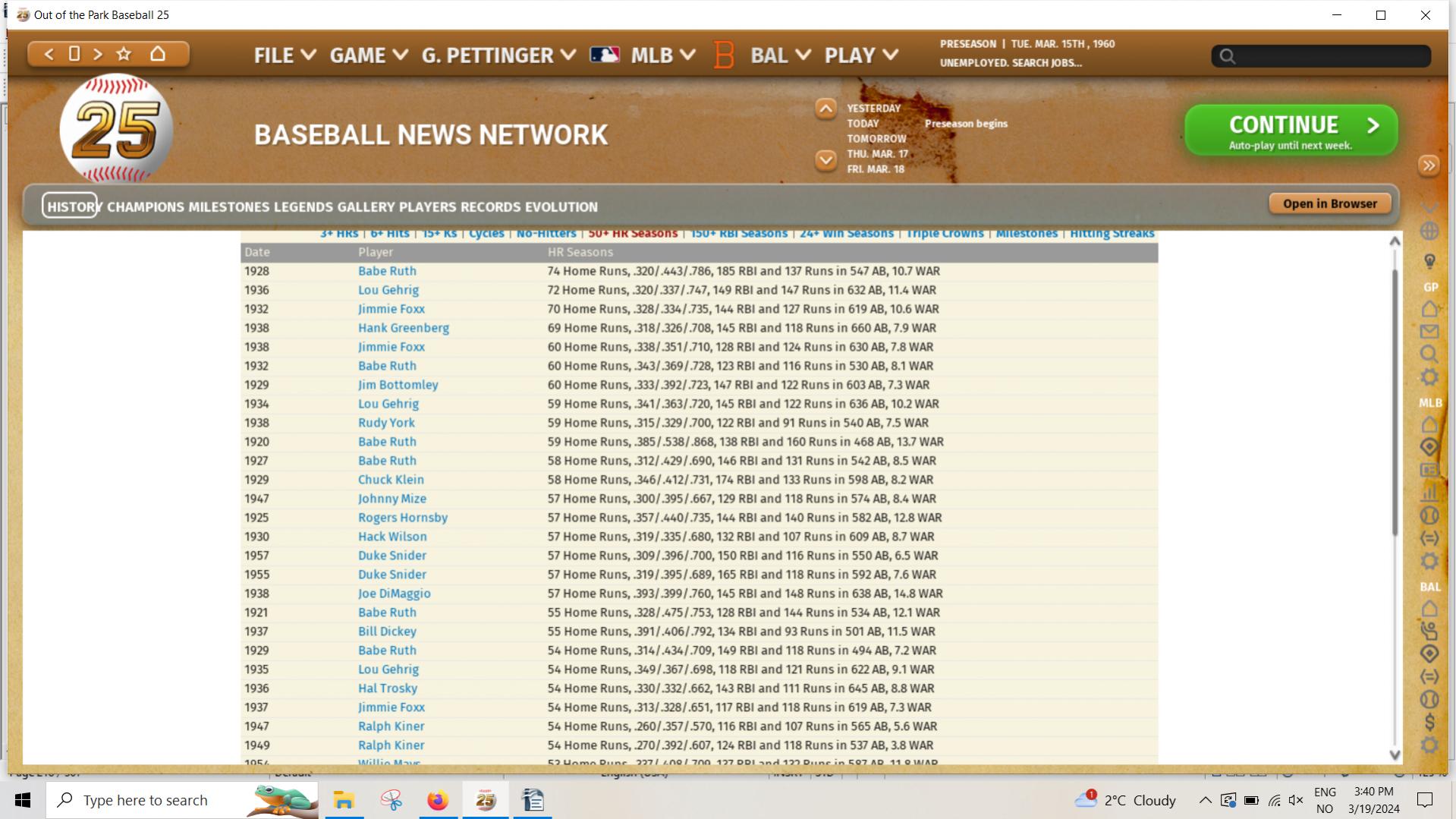Image resolution: width=1456 pixels, height=819 pixels.
Task: Select the RECORDS tab
Action: tap(490, 206)
